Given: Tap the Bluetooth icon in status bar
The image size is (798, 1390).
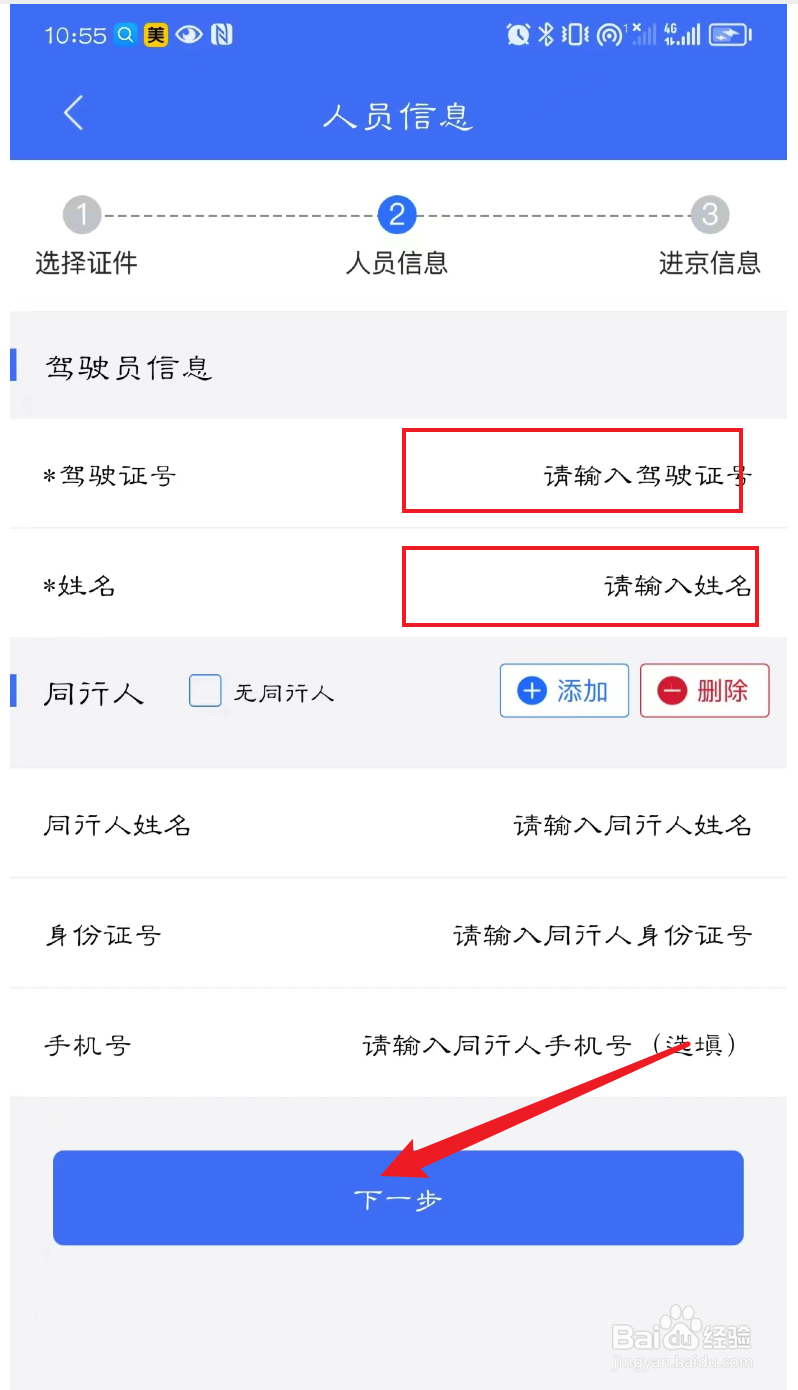Looking at the screenshot, I should point(546,35).
